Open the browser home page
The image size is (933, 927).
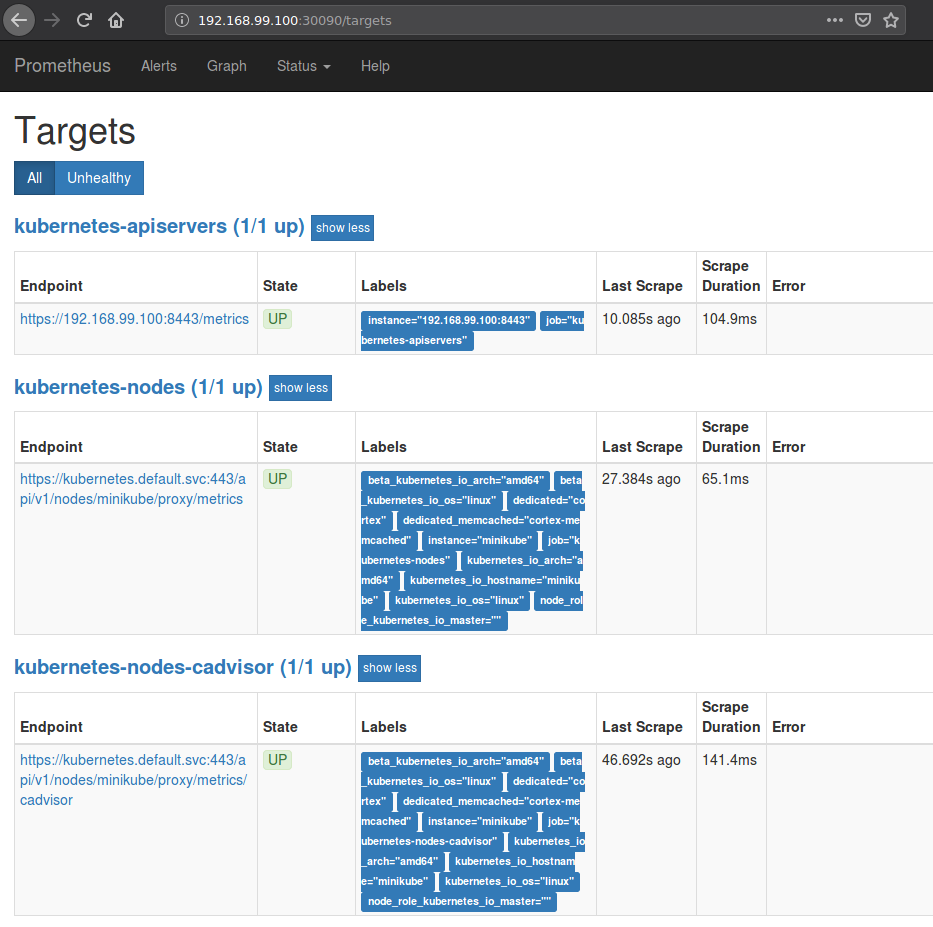coord(116,20)
